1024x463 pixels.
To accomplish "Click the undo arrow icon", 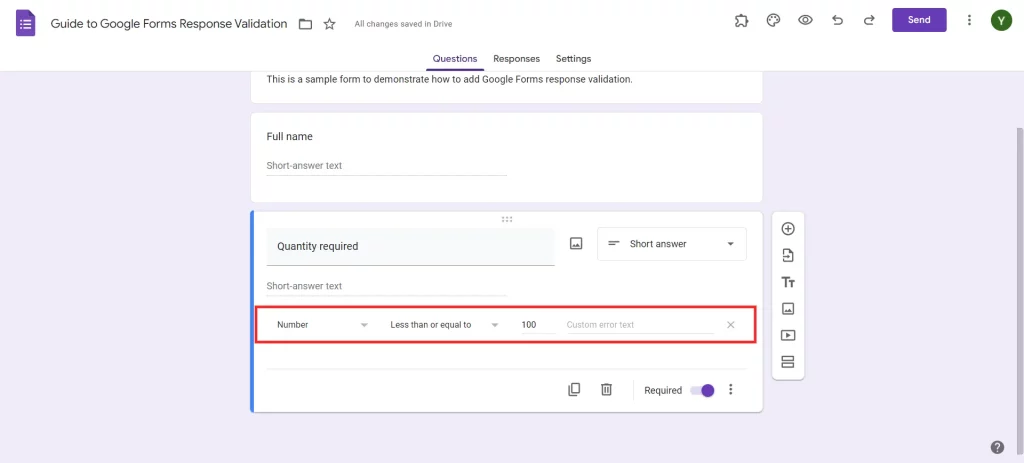I will 837,20.
